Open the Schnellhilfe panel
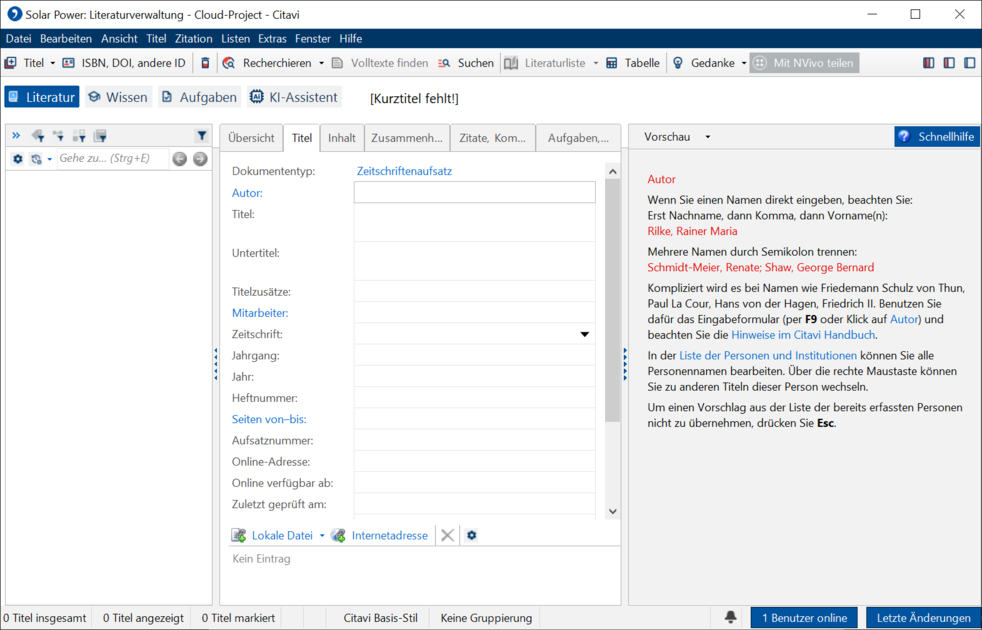Image resolution: width=982 pixels, height=630 pixels. [x=937, y=137]
